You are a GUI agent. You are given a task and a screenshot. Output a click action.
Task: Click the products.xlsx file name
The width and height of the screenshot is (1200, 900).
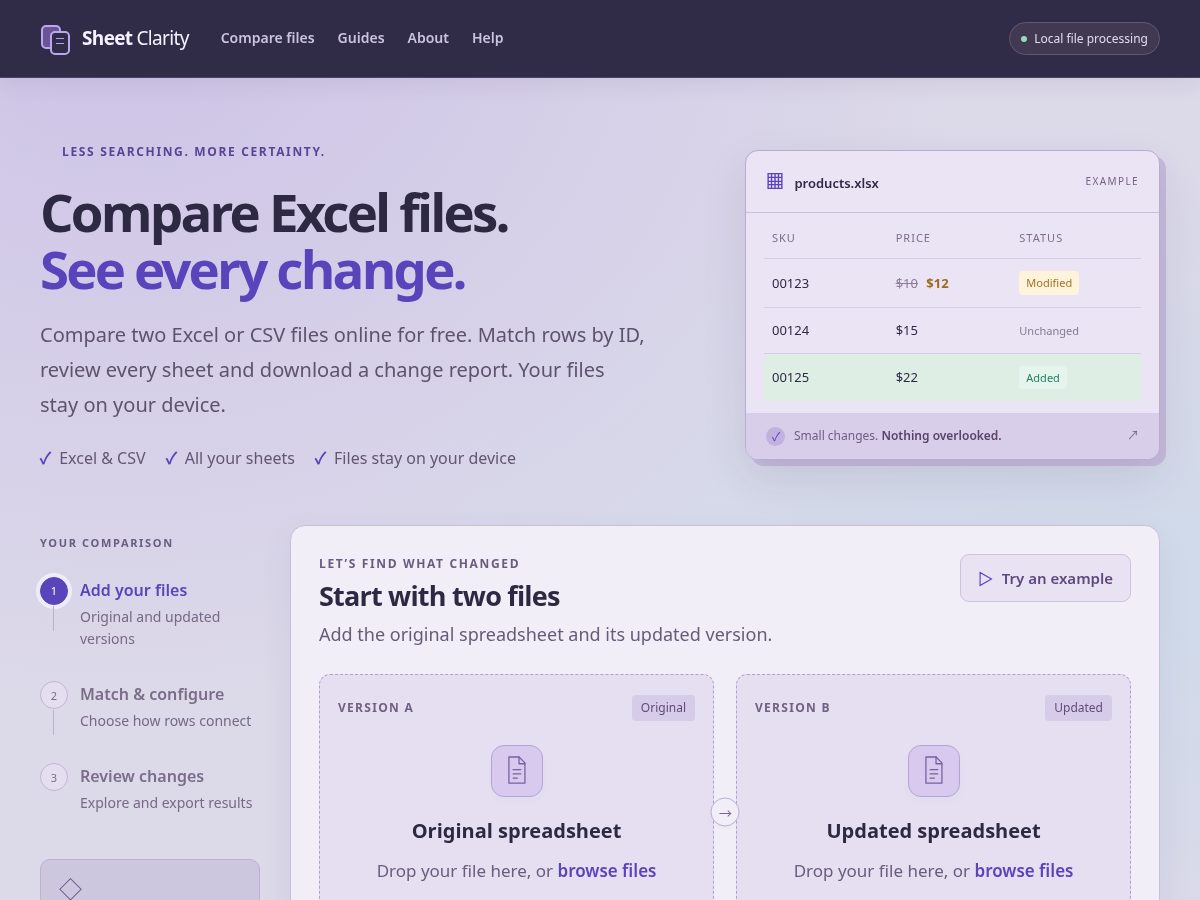click(836, 183)
